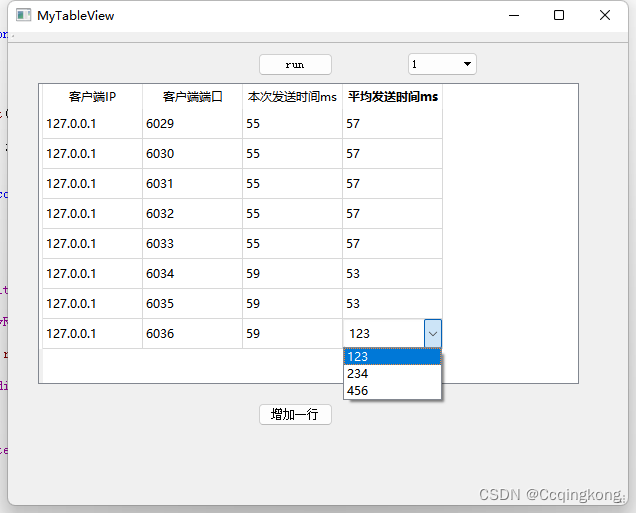The height and width of the screenshot is (513, 636).
Task: Click the 本次发送时间ms column header
Action: point(292,97)
